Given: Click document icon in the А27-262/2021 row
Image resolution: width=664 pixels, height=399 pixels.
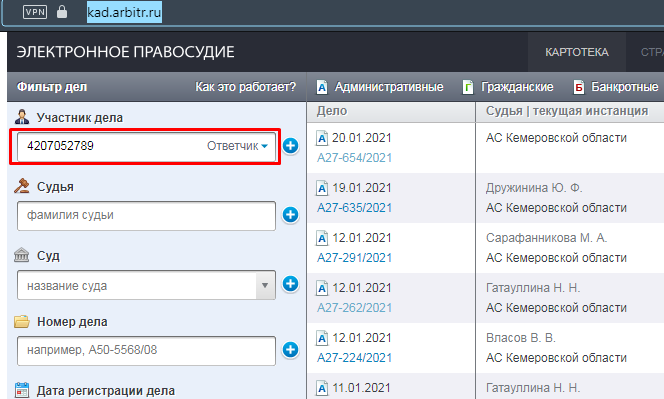Looking at the screenshot, I should click(322, 288).
